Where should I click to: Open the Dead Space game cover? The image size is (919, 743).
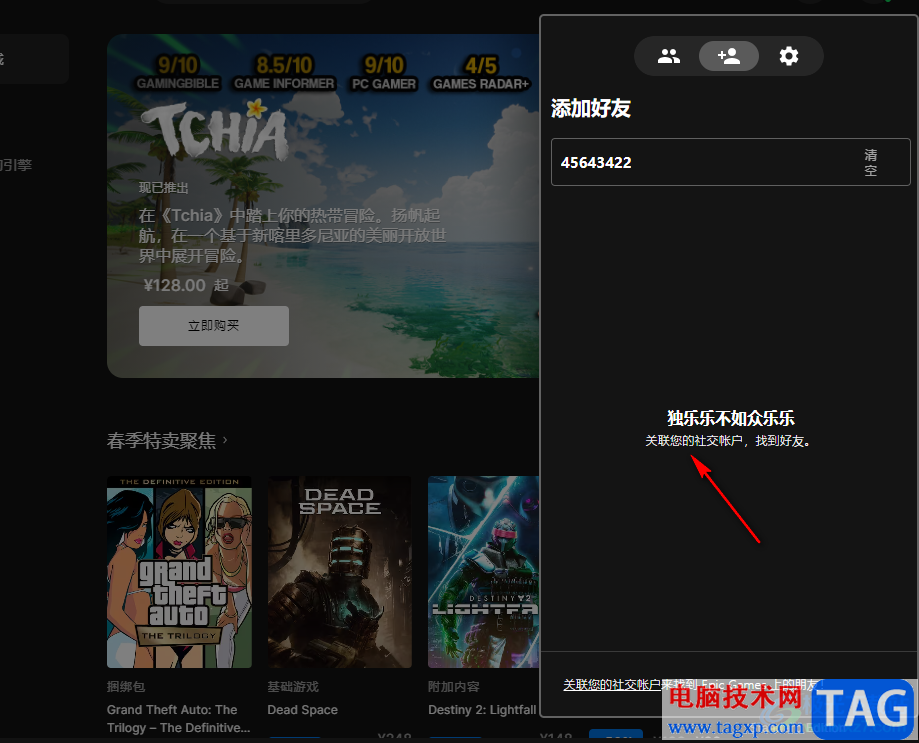(x=340, y=572)
